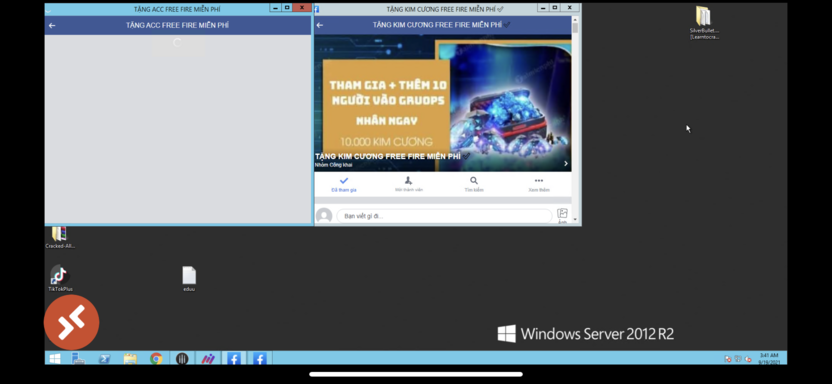Screen dimensions: 832x384
Task: Click the group cover image with diamonds
Action: (x=443, y=103)
